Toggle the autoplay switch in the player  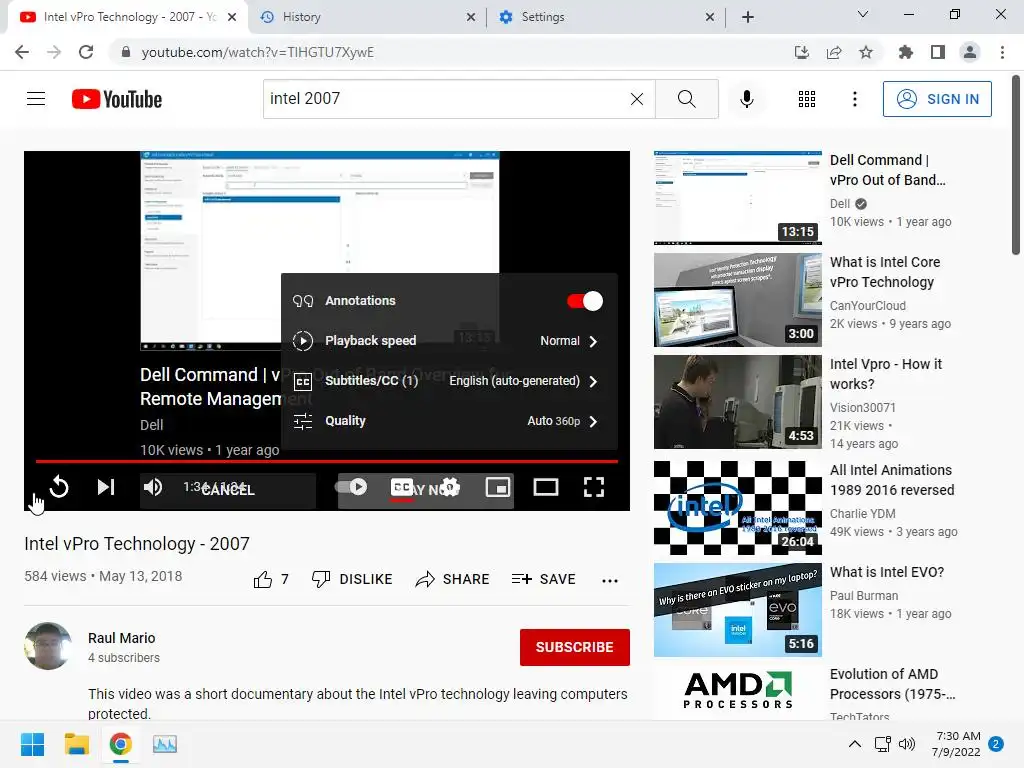point(351,487)
